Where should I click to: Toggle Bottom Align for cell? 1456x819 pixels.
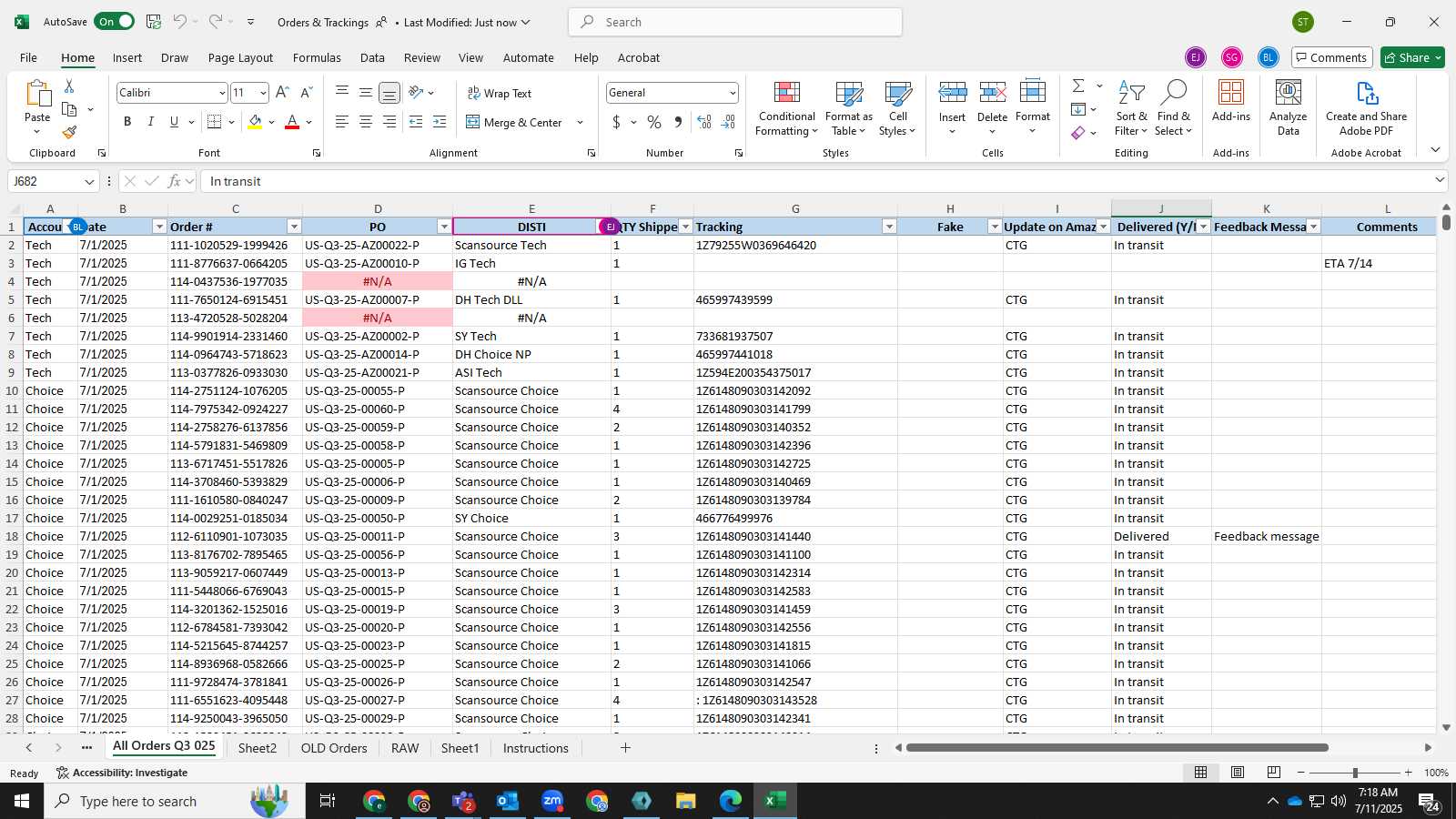point(389,93)
